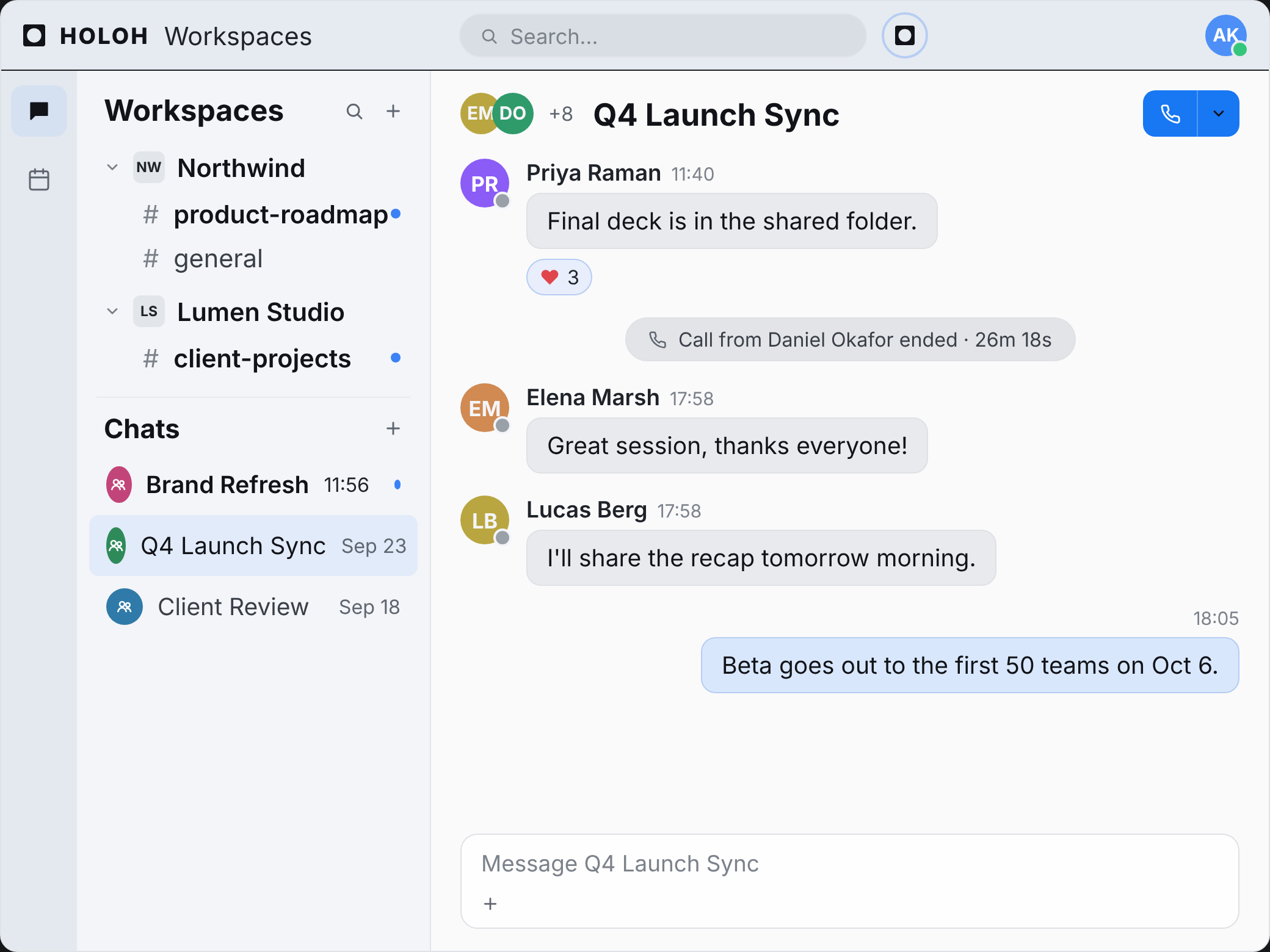Click the Priya Raman sender name
The width and height of the screenshot is (1270, 952).
pos(593,173)
